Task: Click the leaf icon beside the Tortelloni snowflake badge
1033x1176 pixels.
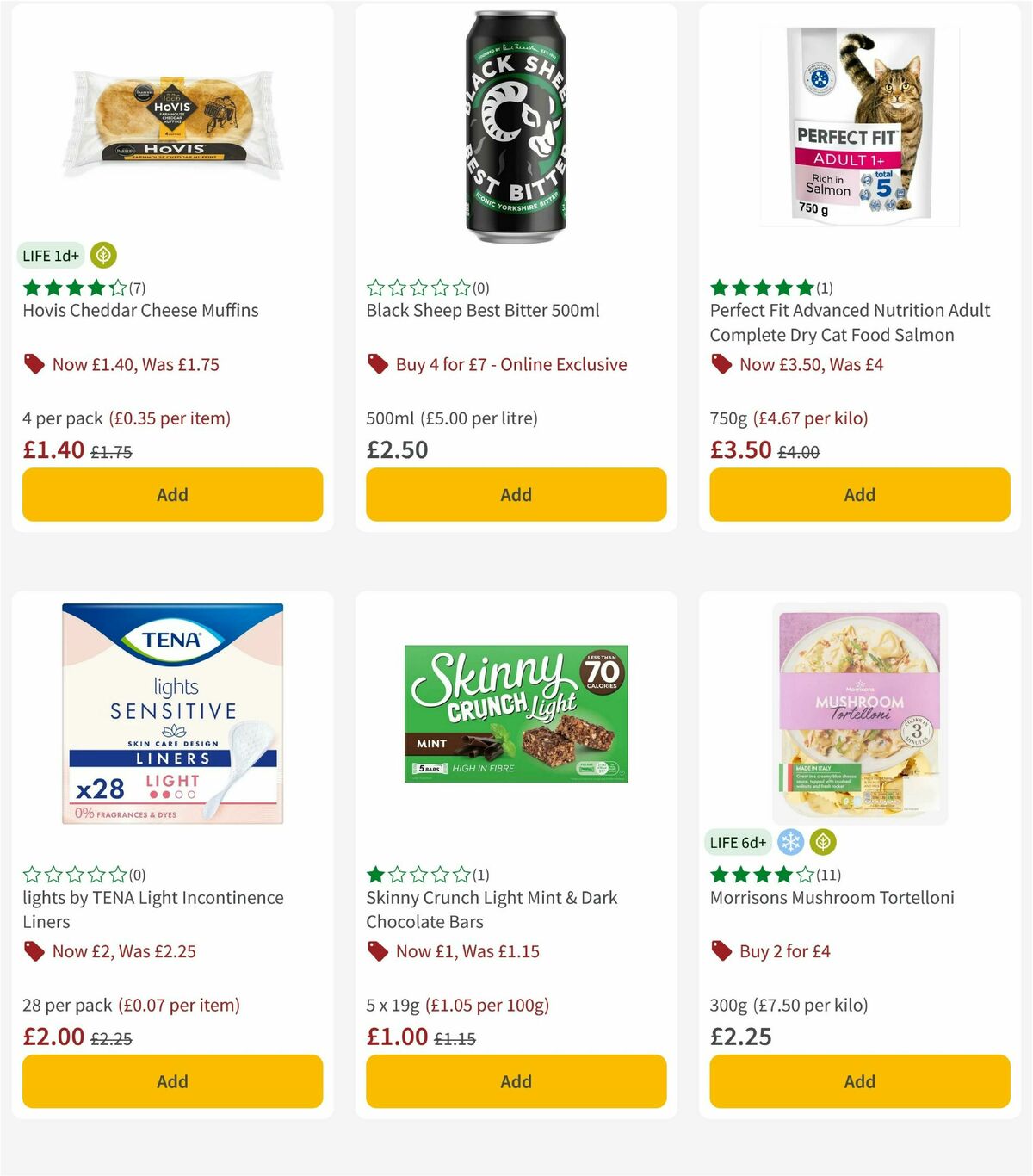Action: (824, 842)
